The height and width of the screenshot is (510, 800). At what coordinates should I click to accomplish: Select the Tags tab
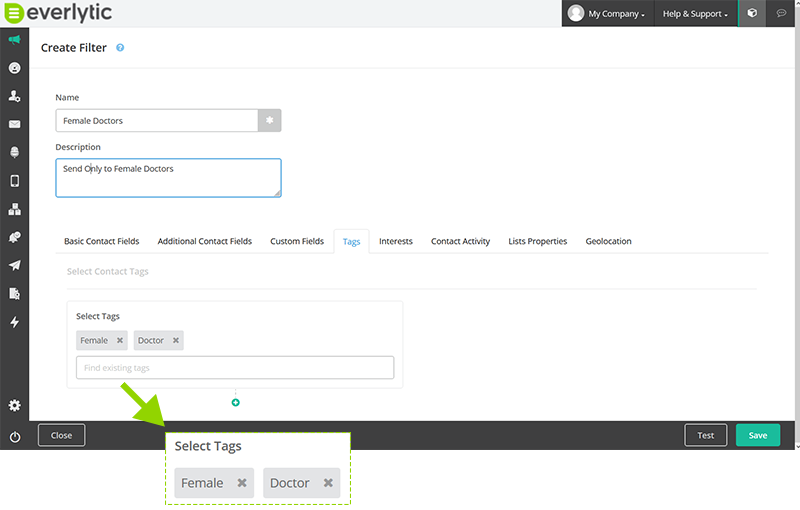pos(352,241)
